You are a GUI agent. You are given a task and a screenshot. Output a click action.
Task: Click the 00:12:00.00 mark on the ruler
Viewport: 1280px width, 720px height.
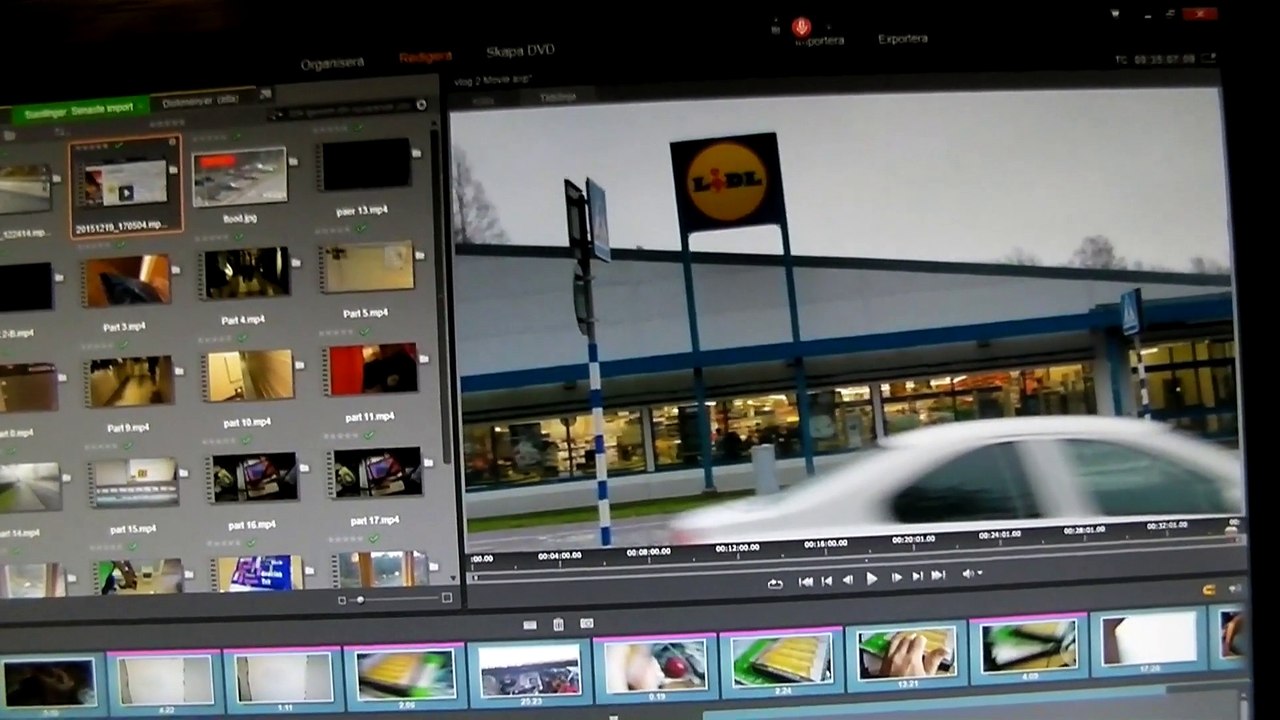point(738,548)
